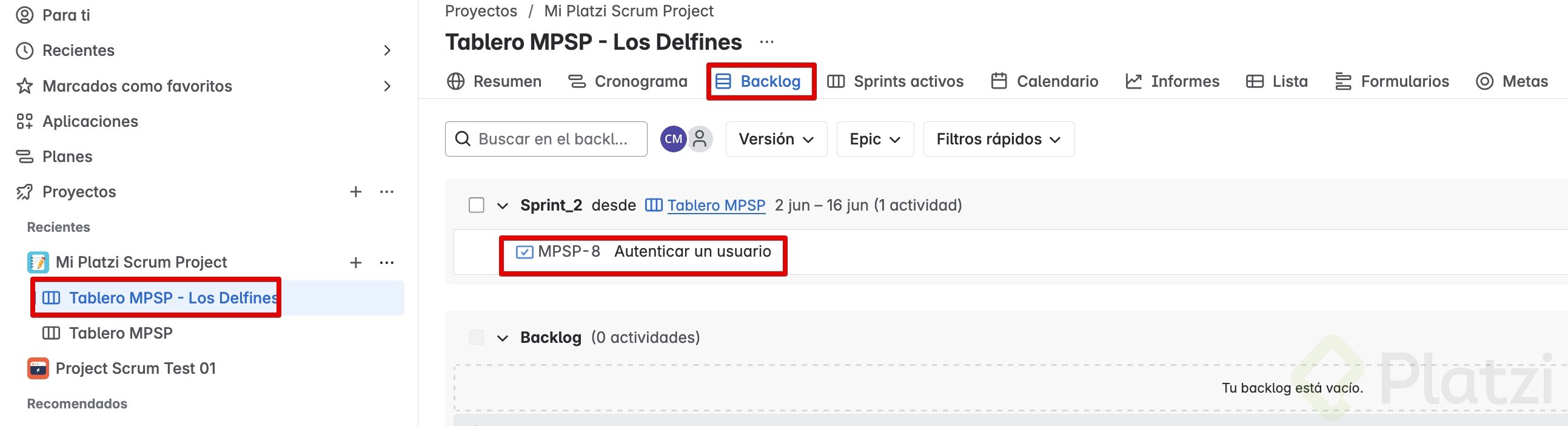Click the Mi Platzi Scrum Project icon

(x=38, y=263)
